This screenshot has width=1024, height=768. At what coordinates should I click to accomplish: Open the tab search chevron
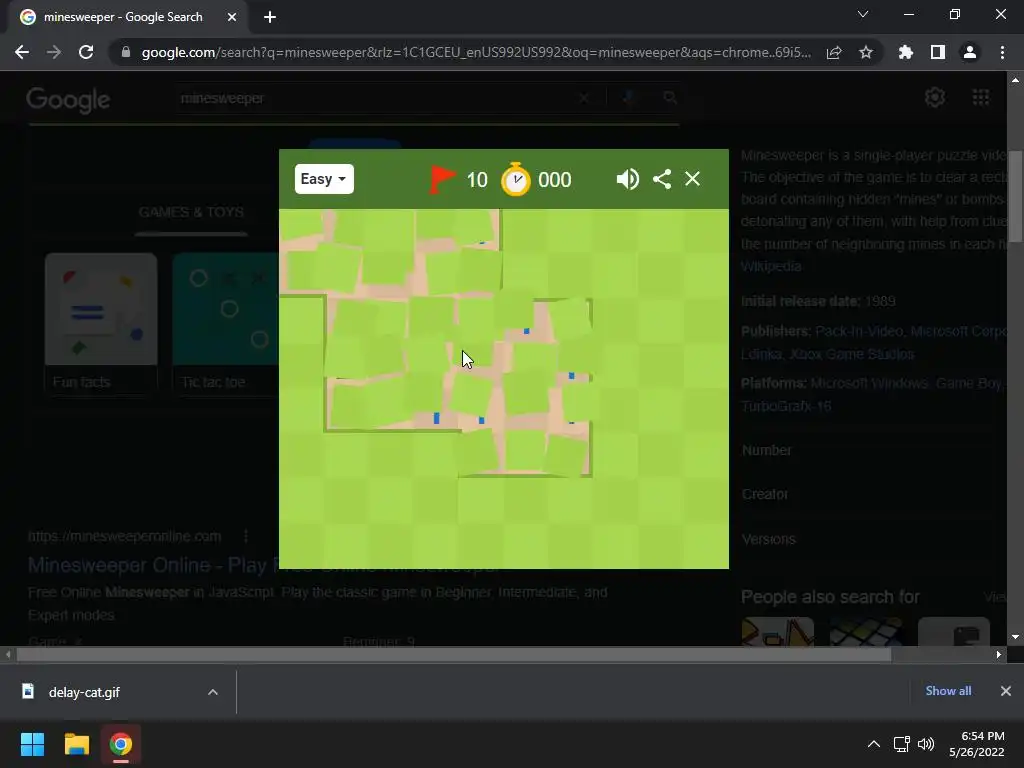pyautogui.click(x=863, y=14)
